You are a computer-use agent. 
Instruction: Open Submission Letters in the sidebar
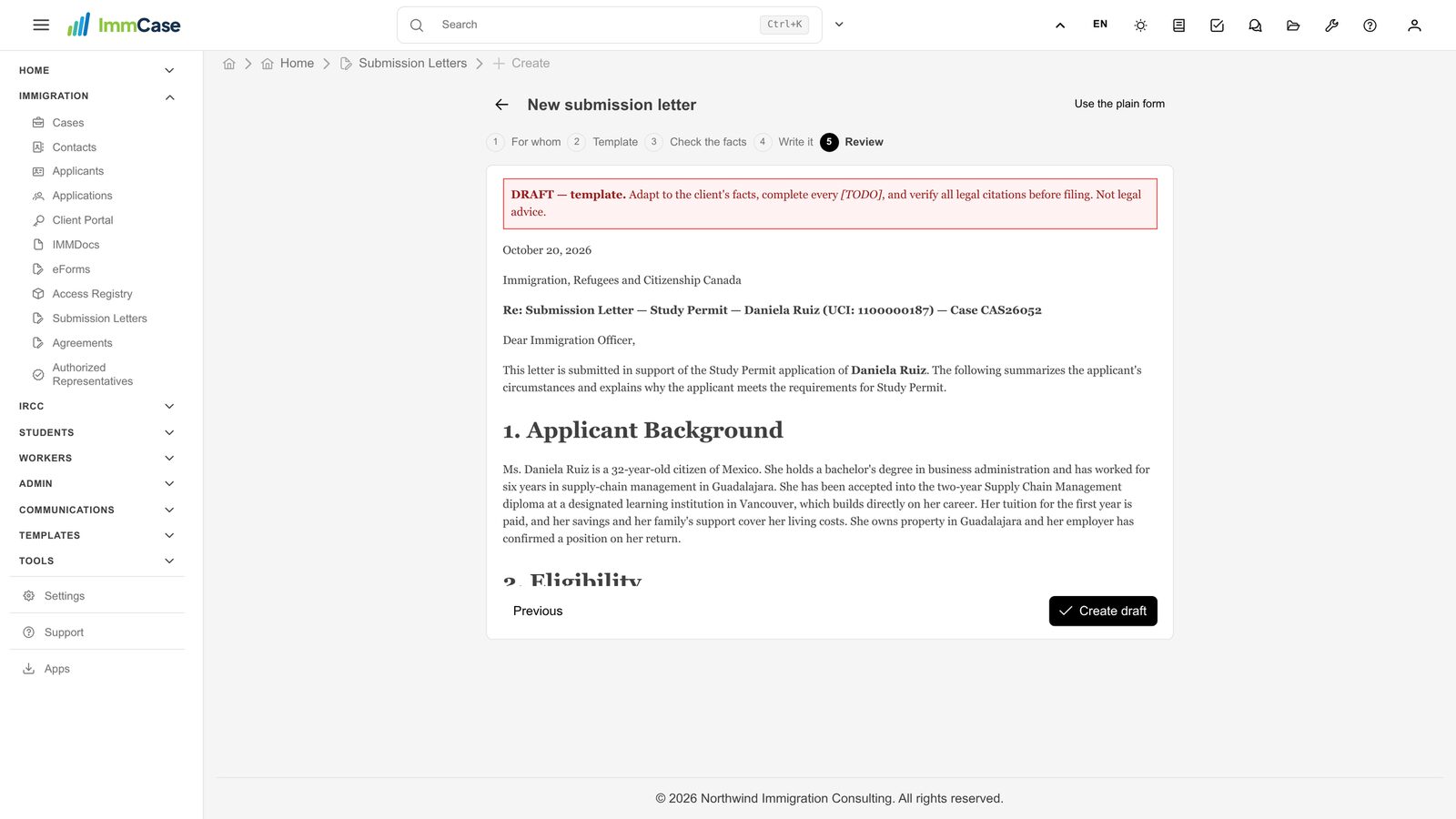(x=99, y=318)
